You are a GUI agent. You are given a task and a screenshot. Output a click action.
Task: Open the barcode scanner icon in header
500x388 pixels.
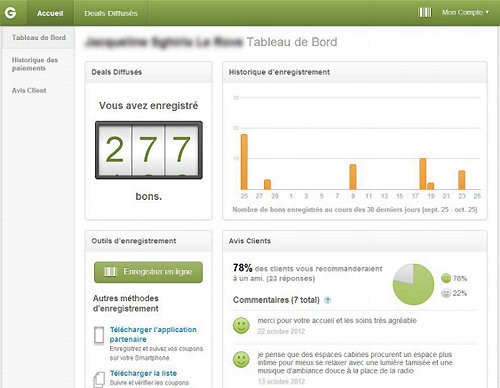tap(425, 13)
